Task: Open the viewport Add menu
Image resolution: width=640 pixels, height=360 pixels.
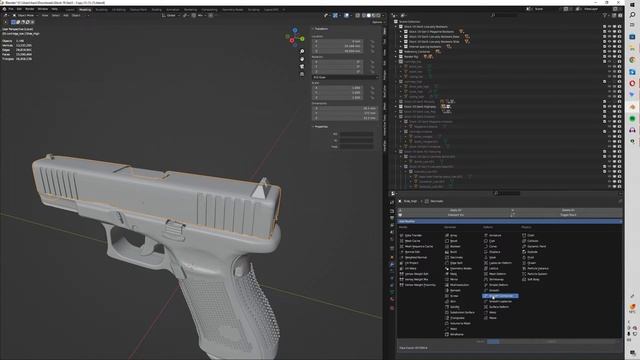Action: 66,16
